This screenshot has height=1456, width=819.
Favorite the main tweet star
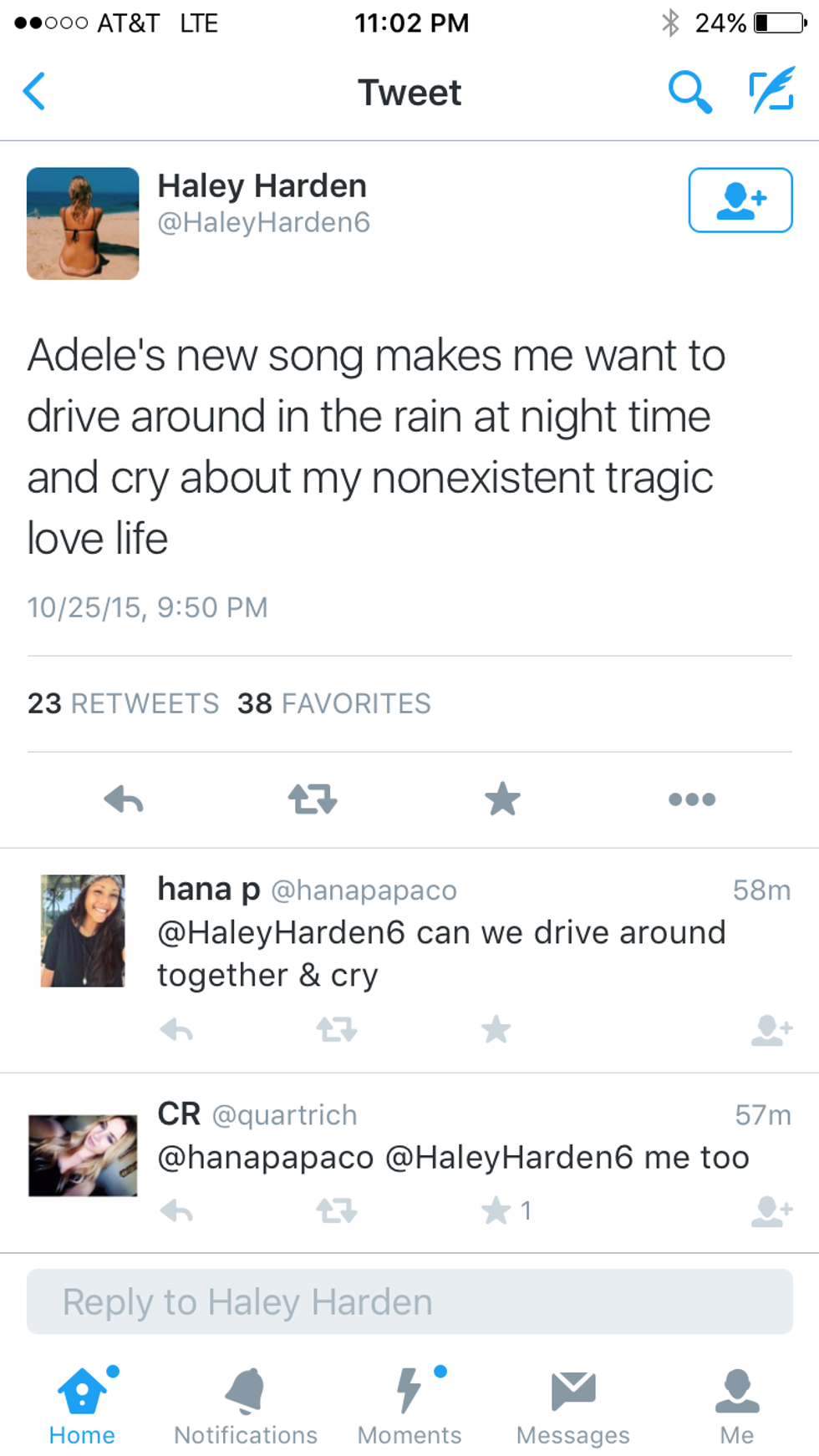pyautogui.click(x=502, y=799)
